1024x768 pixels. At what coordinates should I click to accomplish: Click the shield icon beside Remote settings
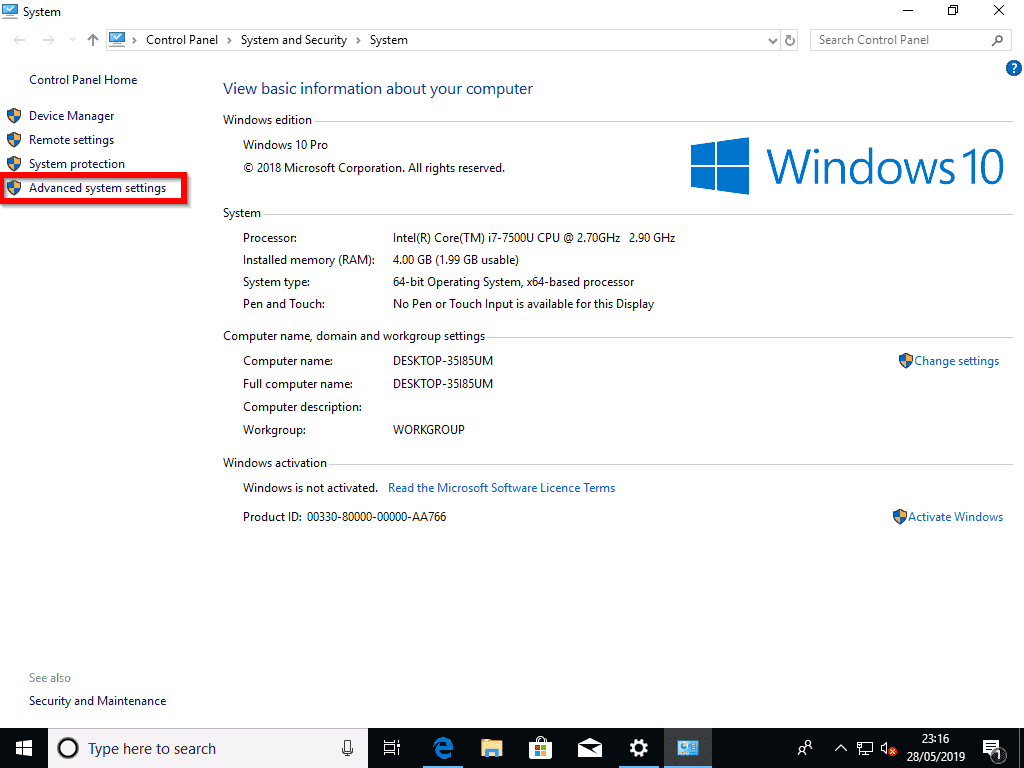click(14, 140)
